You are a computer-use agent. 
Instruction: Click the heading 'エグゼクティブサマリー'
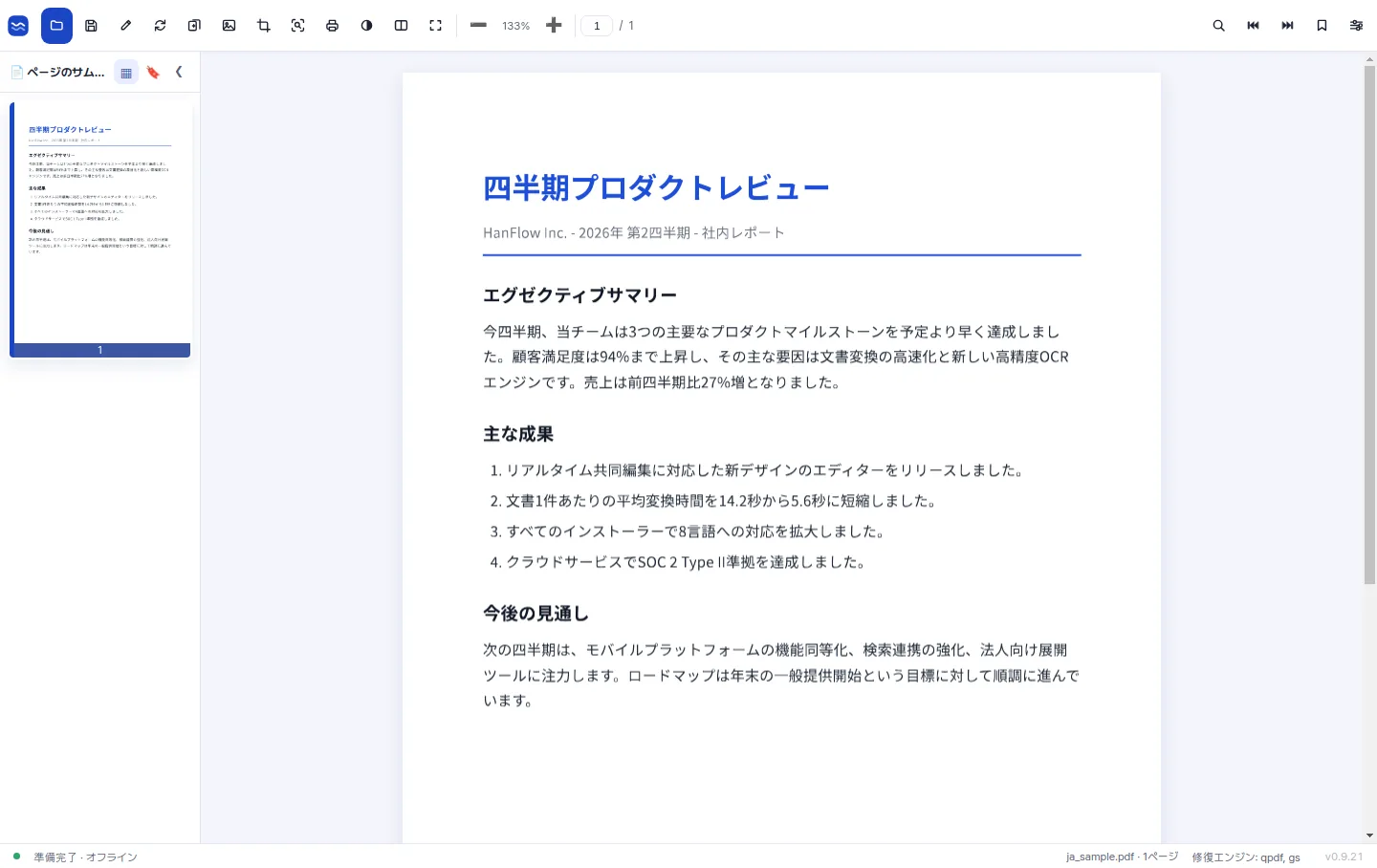[580, 295]
